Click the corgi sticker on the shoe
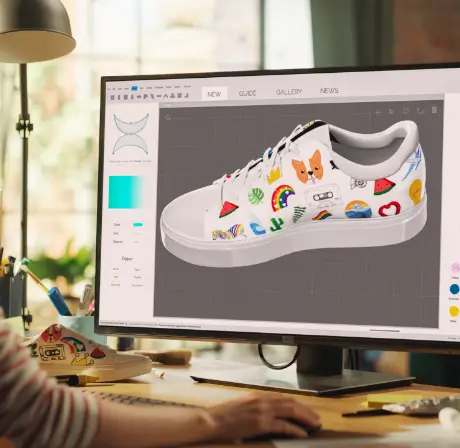Screen dimensions: 460x448 click(x=307, y=167)
